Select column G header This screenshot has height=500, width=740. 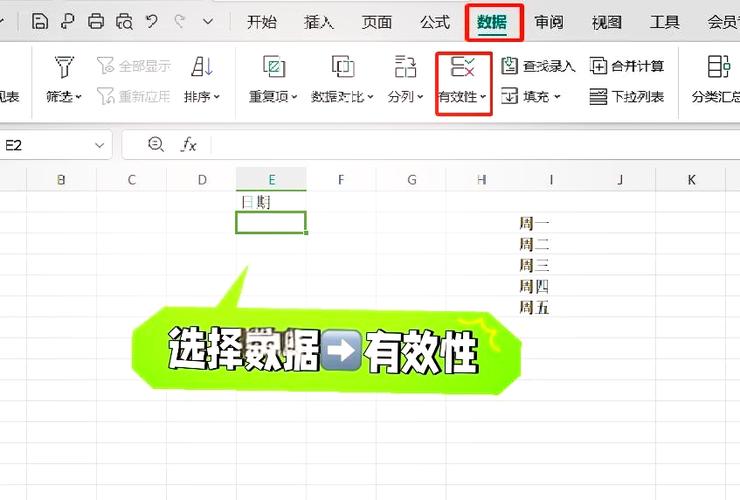pyautogui.click(x=411, y=179)
